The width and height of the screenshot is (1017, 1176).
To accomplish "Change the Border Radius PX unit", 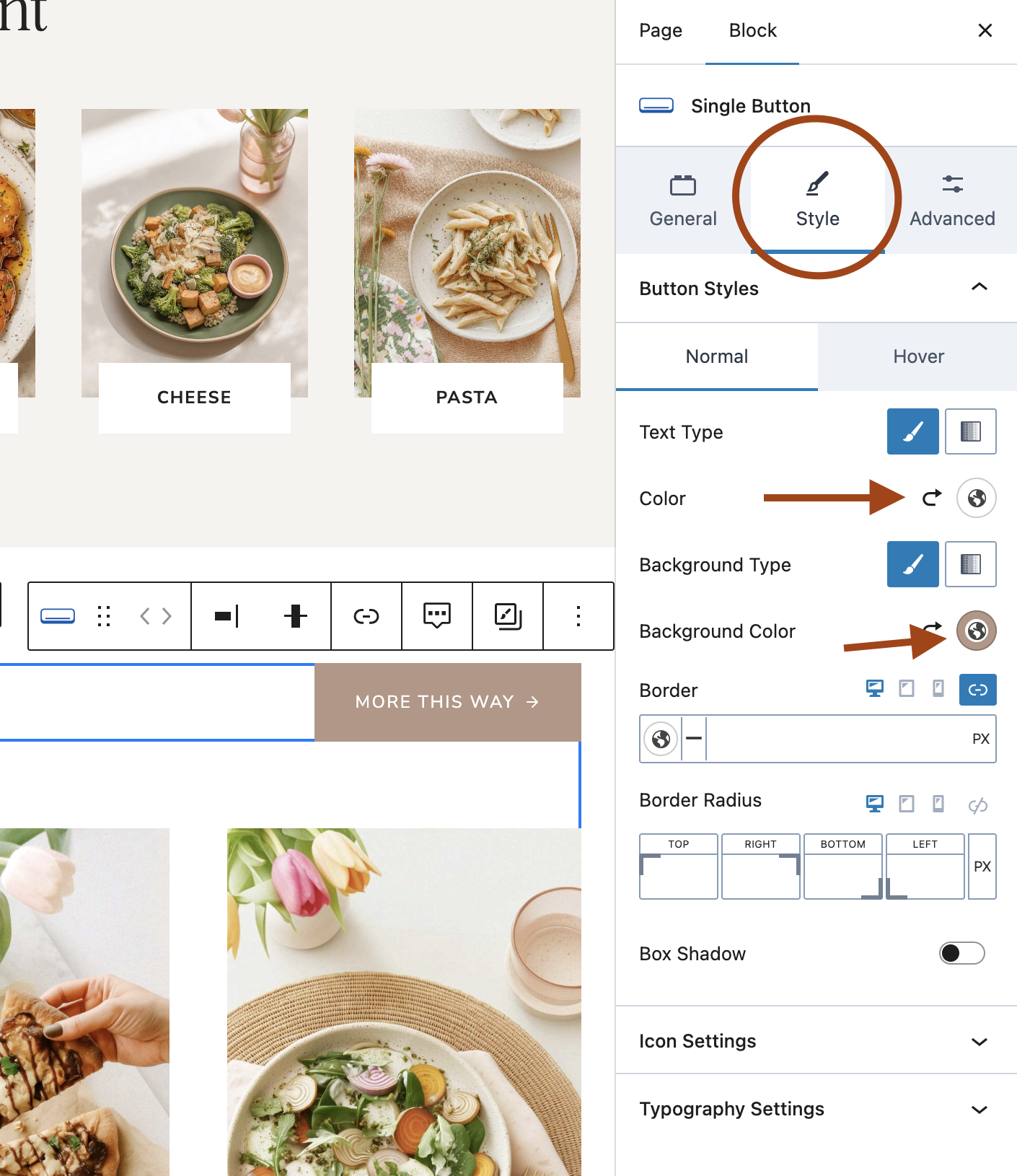I will pyautogui.click(x=982, y=866).
